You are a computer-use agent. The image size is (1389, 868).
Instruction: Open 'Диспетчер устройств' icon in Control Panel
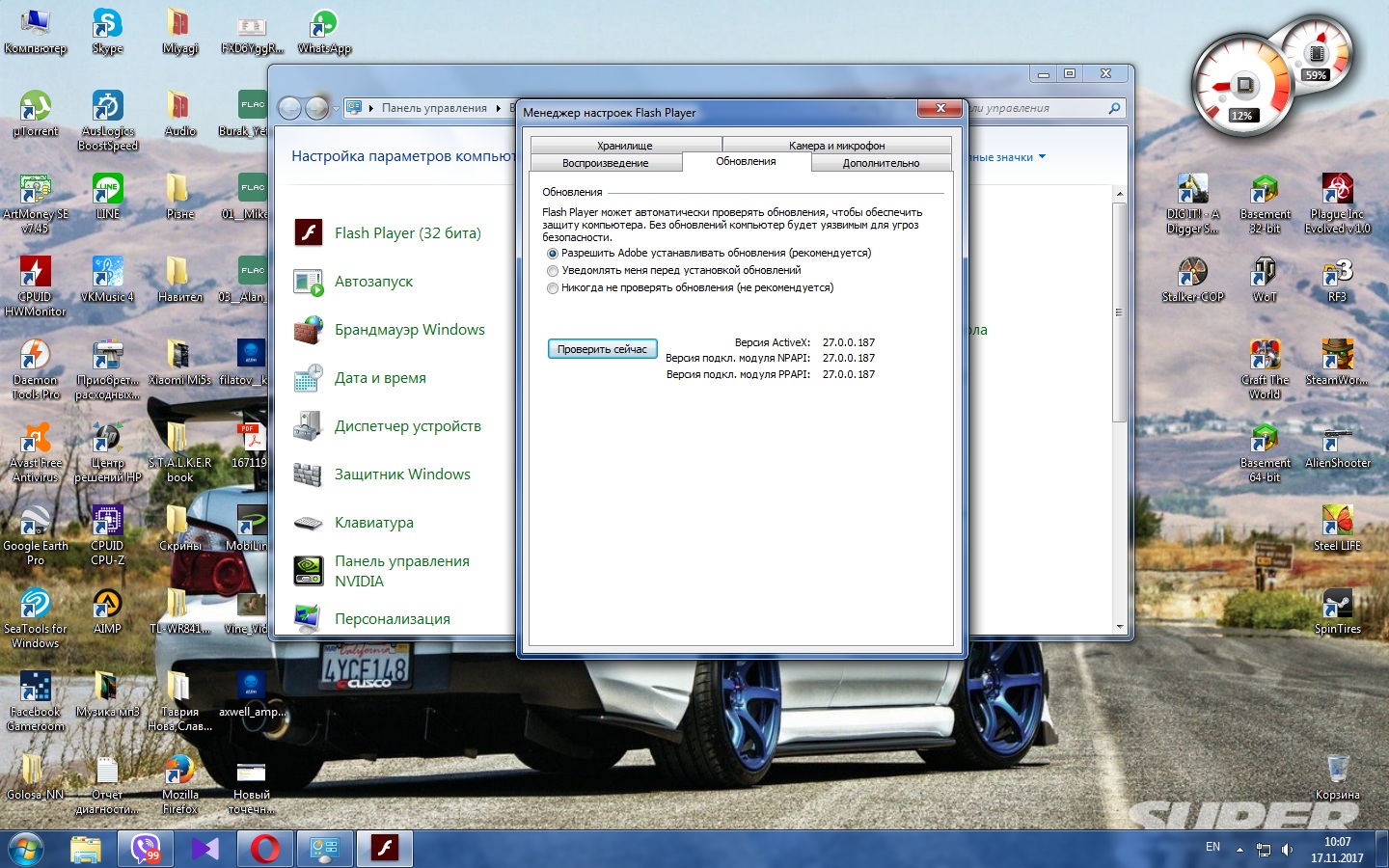click(308, 425)
